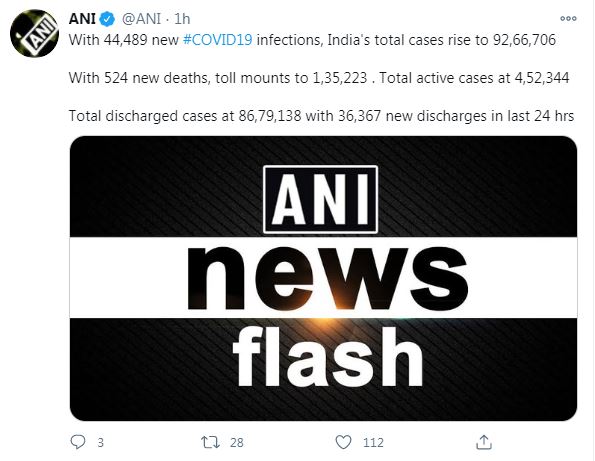Click the word 'news' on white band
The width and height of the screenshot is (595, 461).
[327, 278]
